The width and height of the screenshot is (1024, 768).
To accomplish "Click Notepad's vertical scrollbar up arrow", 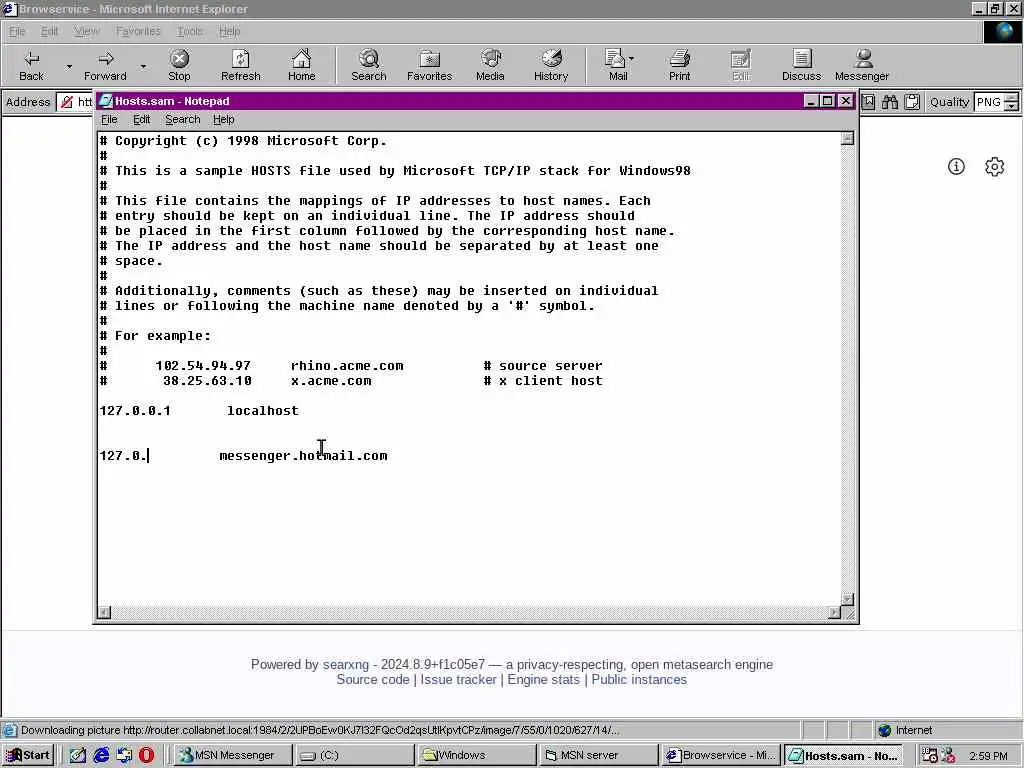I will point(847,138).
